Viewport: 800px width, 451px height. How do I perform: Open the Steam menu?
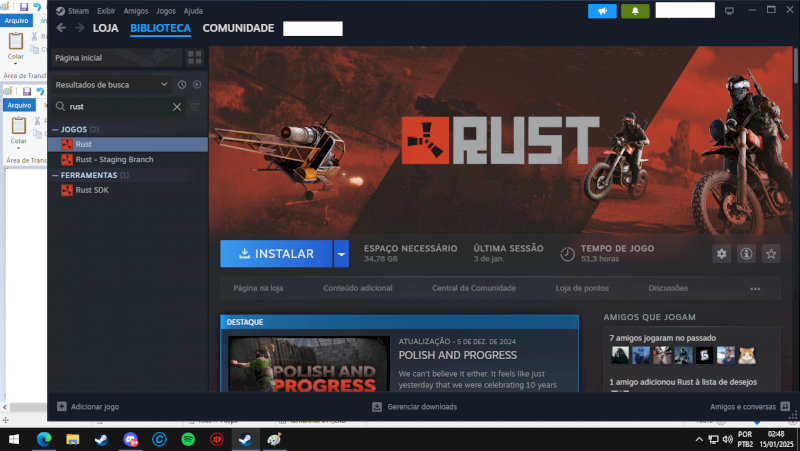(72, 11)
